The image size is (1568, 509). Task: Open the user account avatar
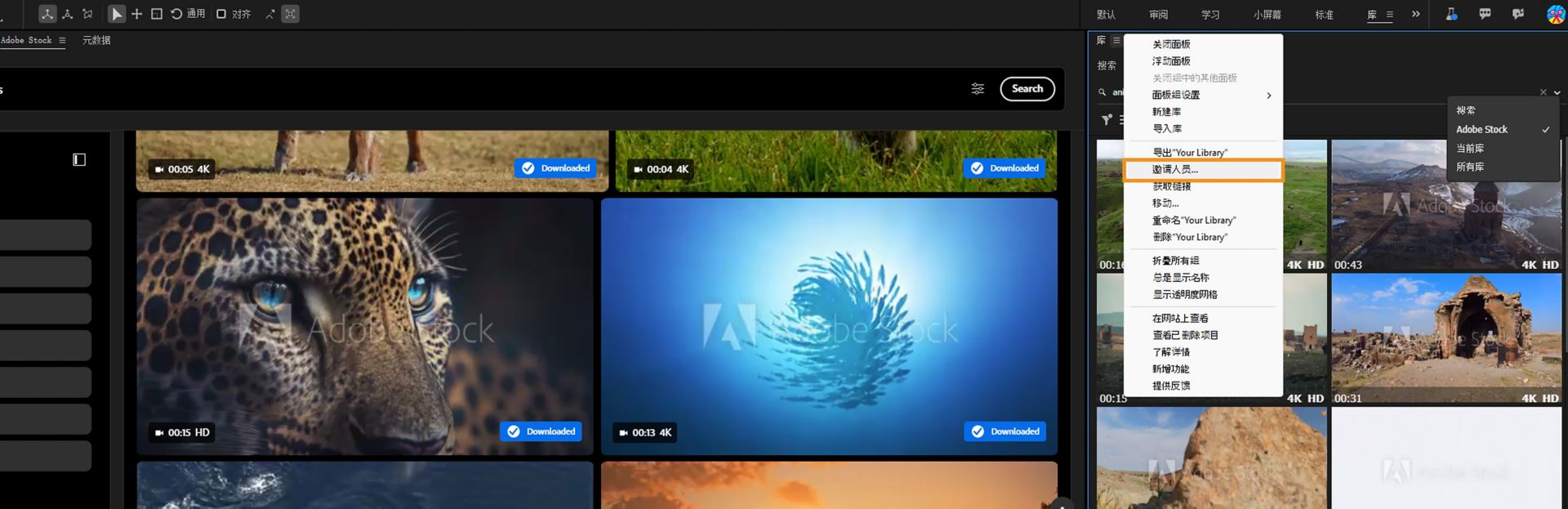click(x=1556, y=14)
